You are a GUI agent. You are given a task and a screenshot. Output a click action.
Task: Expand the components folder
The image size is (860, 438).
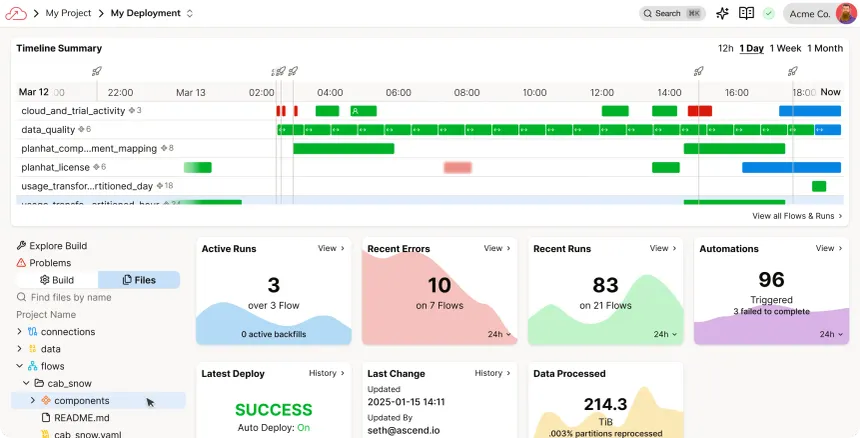point(32,401)
